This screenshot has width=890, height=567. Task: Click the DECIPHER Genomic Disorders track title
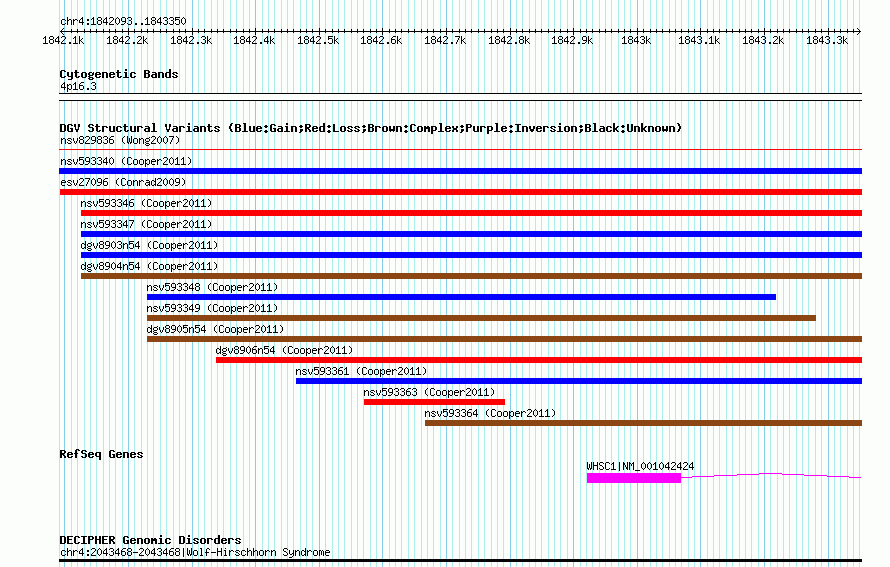click(150, 540)
